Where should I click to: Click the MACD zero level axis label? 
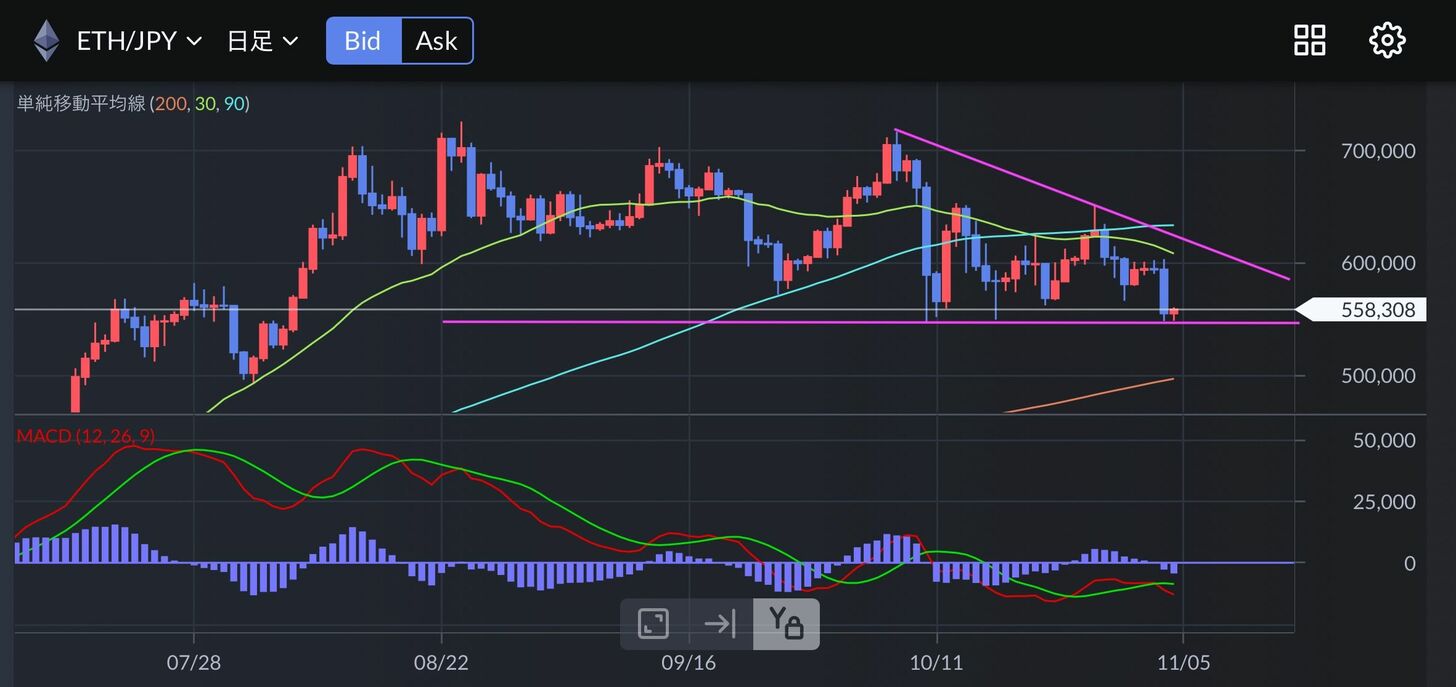(1409, 564)
